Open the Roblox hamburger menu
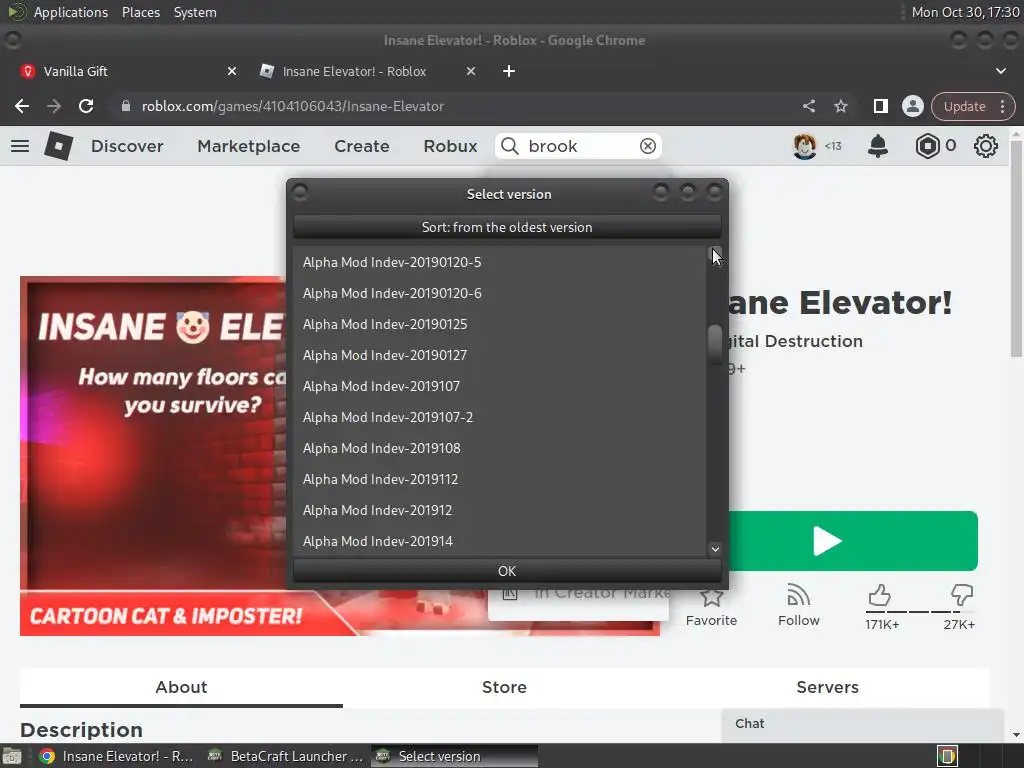 [x=20, y=146]
